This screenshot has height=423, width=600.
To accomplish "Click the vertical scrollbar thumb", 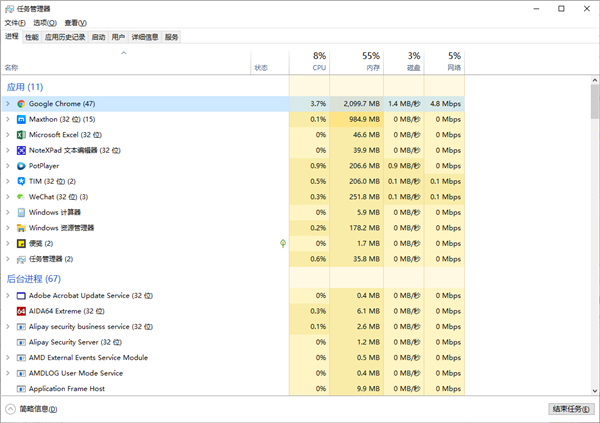I will pos(594,102).
